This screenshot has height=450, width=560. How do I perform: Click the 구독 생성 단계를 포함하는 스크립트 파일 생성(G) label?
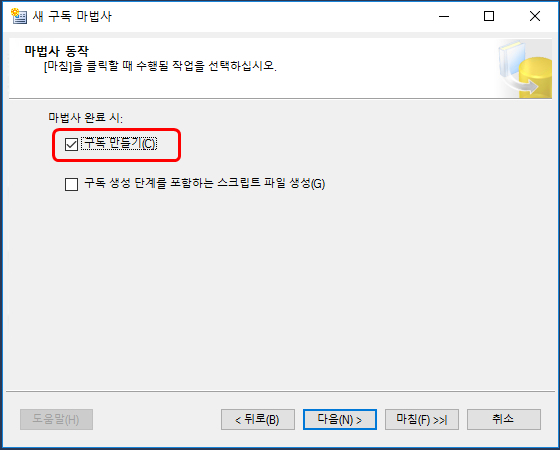(205, 184)
